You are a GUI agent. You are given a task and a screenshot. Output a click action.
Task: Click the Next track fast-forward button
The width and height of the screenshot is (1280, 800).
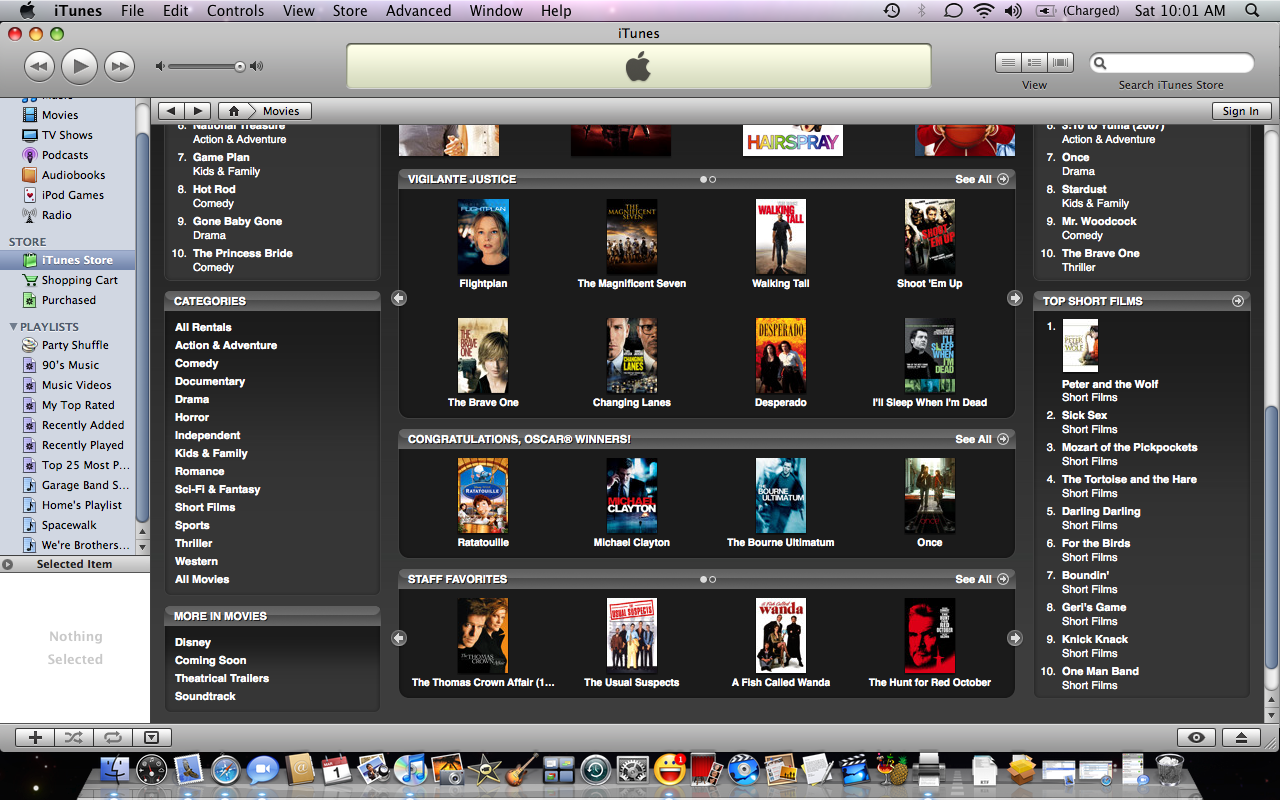point(119,66)
